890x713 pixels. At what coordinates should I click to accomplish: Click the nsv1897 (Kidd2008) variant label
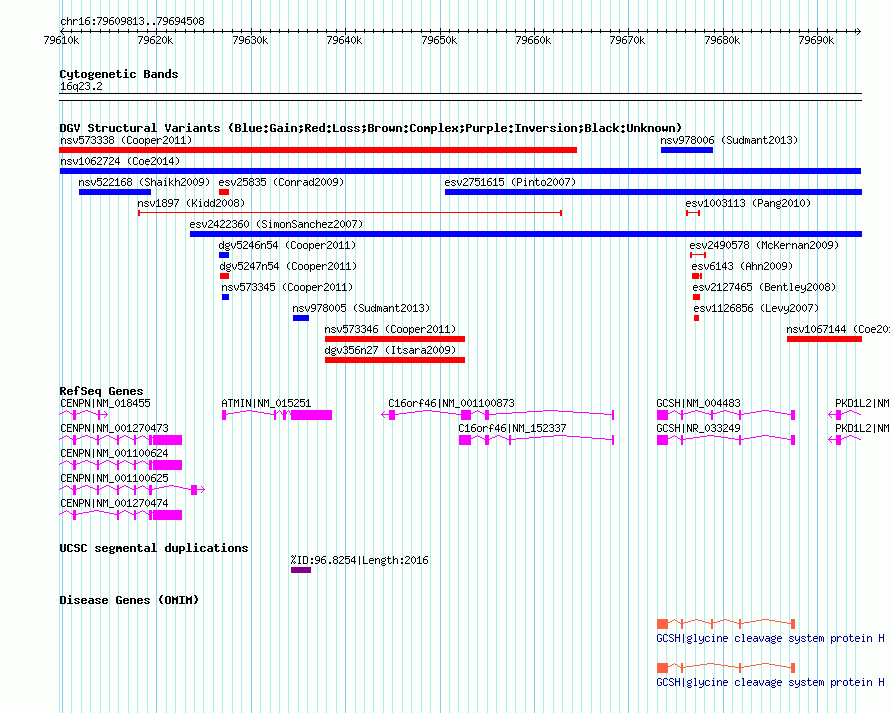191,203
